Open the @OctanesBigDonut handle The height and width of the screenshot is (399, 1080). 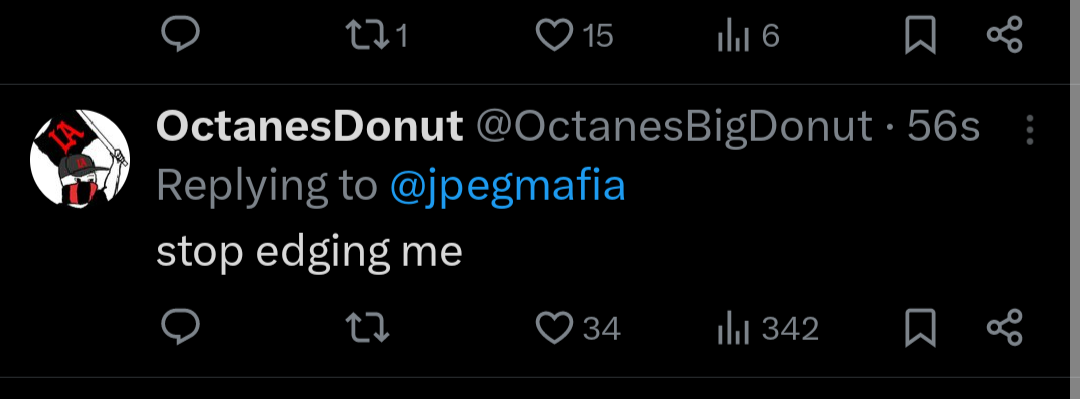click(x=674, y=127)
